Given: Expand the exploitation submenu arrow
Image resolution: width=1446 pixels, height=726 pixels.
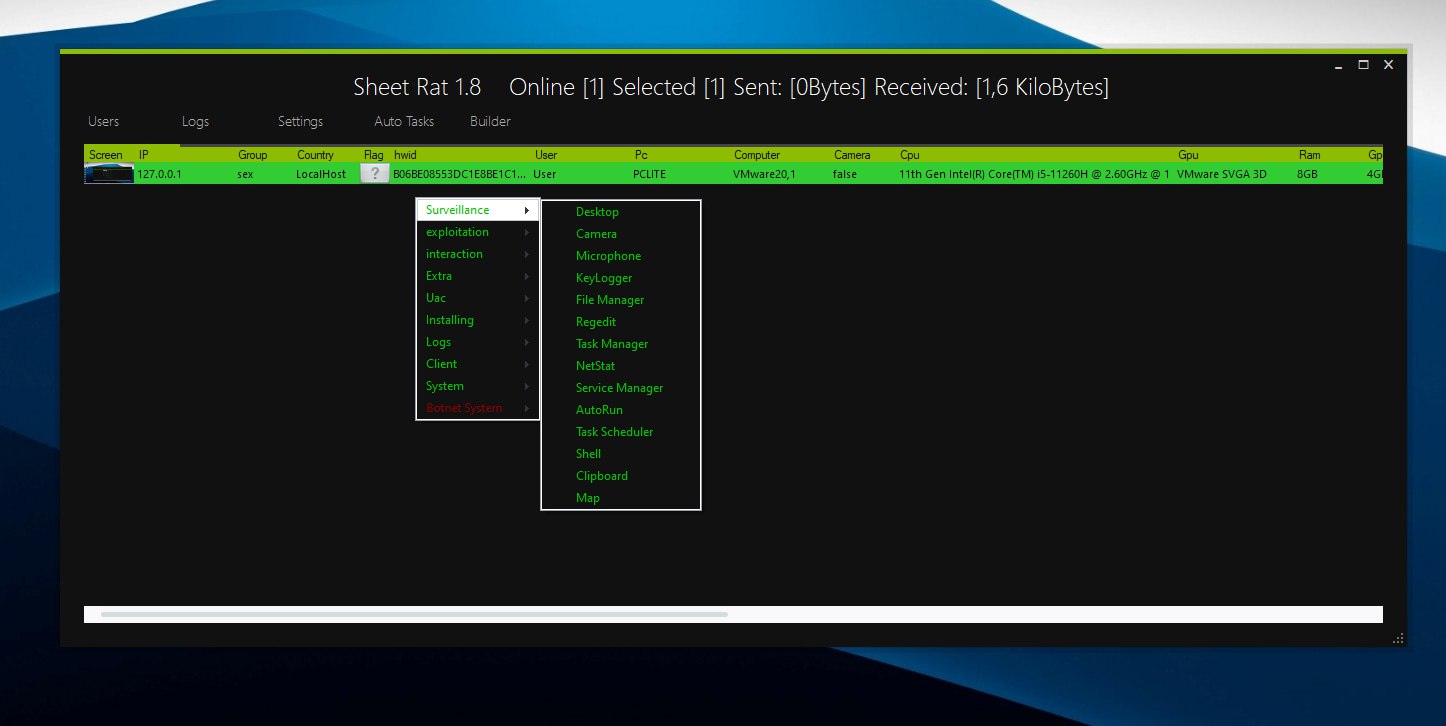Looking at the screenshot, I should point(526,232).
